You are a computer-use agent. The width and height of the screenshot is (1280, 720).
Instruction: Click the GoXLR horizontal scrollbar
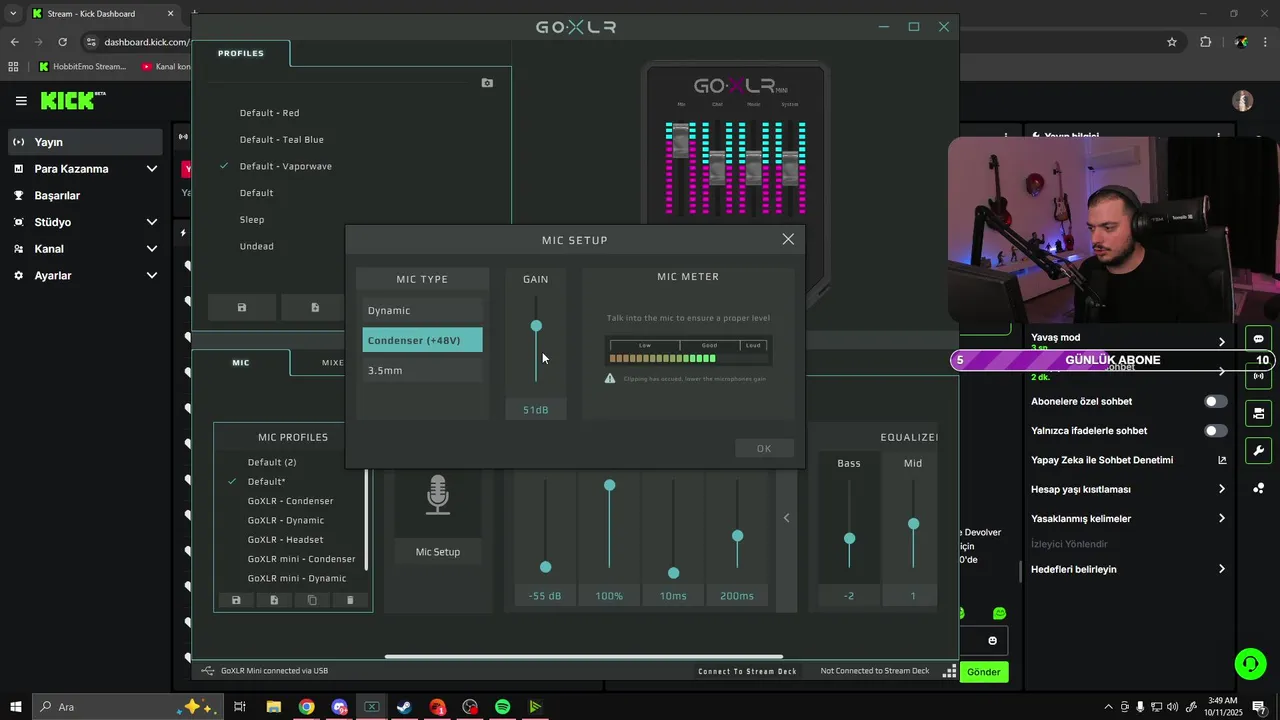(x=586, y=657)
